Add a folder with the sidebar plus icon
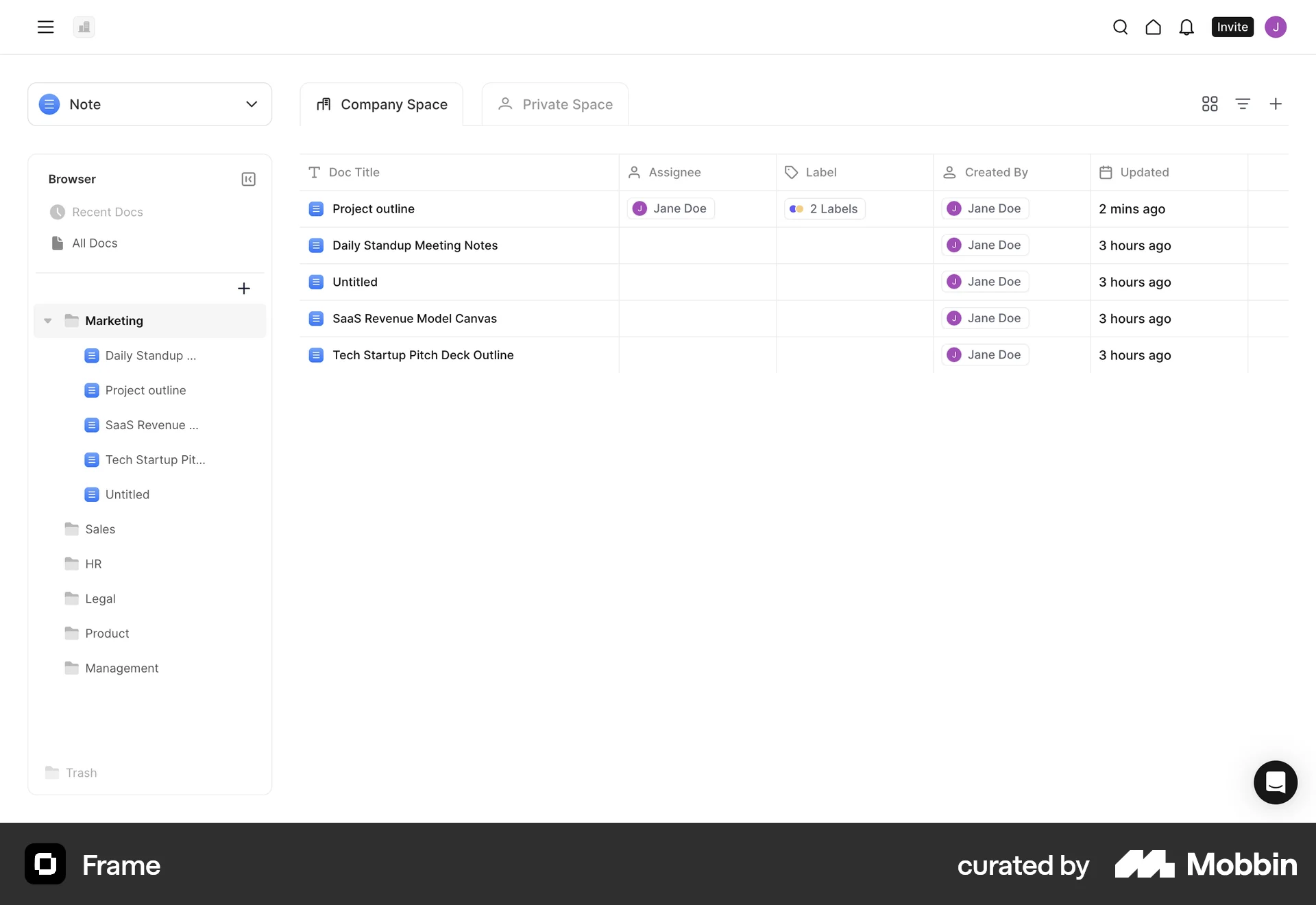 click(244, 288)
